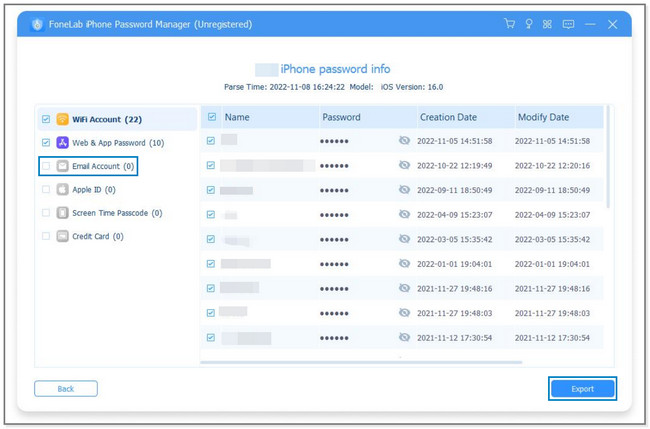Click the iPhone password info heading

[335, 69]
